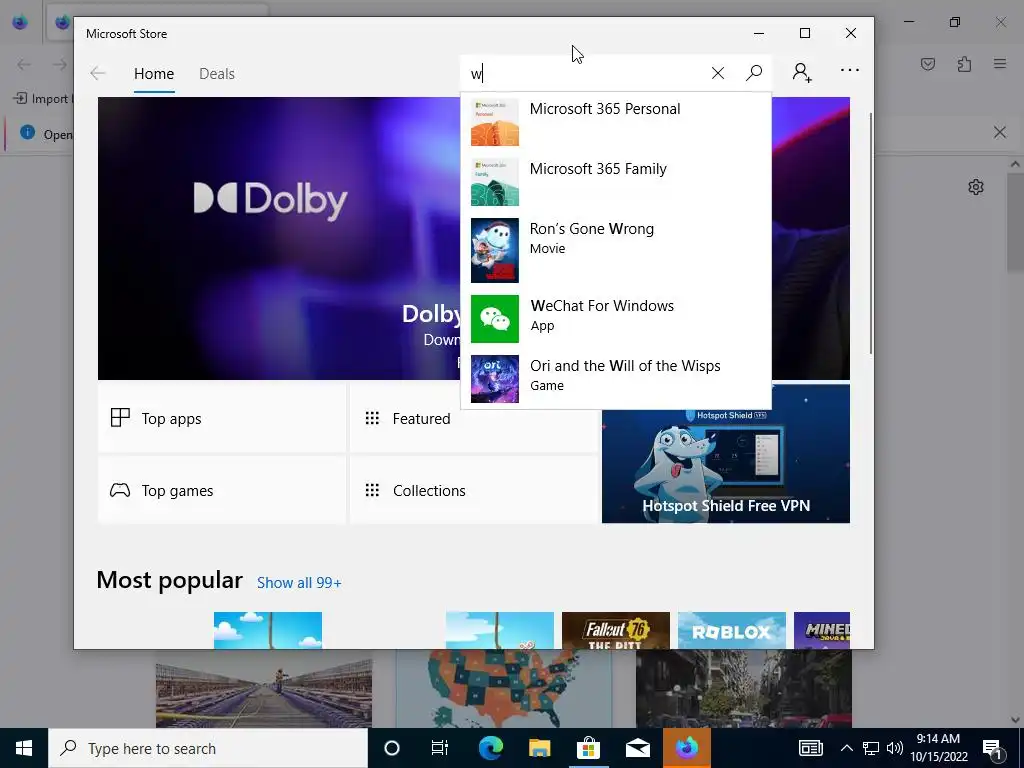Open Hotspot Shield Free VPN promo tile
The image size is (1024, 768).
pos(726,453)
